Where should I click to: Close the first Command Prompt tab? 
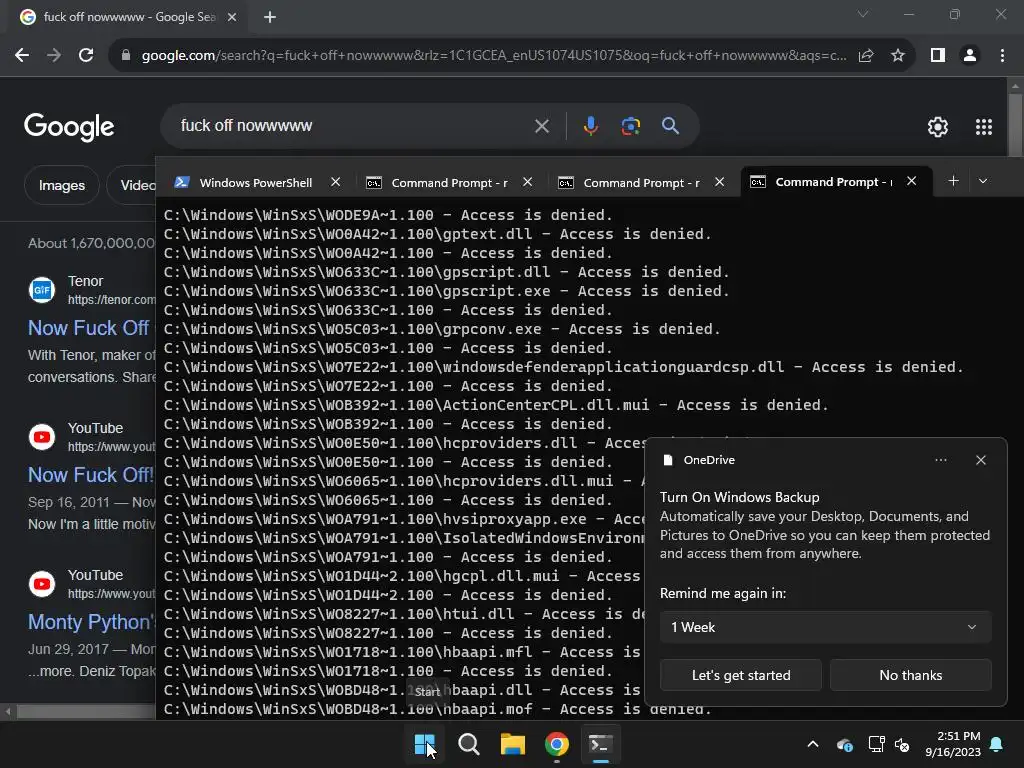coord(528,182)
